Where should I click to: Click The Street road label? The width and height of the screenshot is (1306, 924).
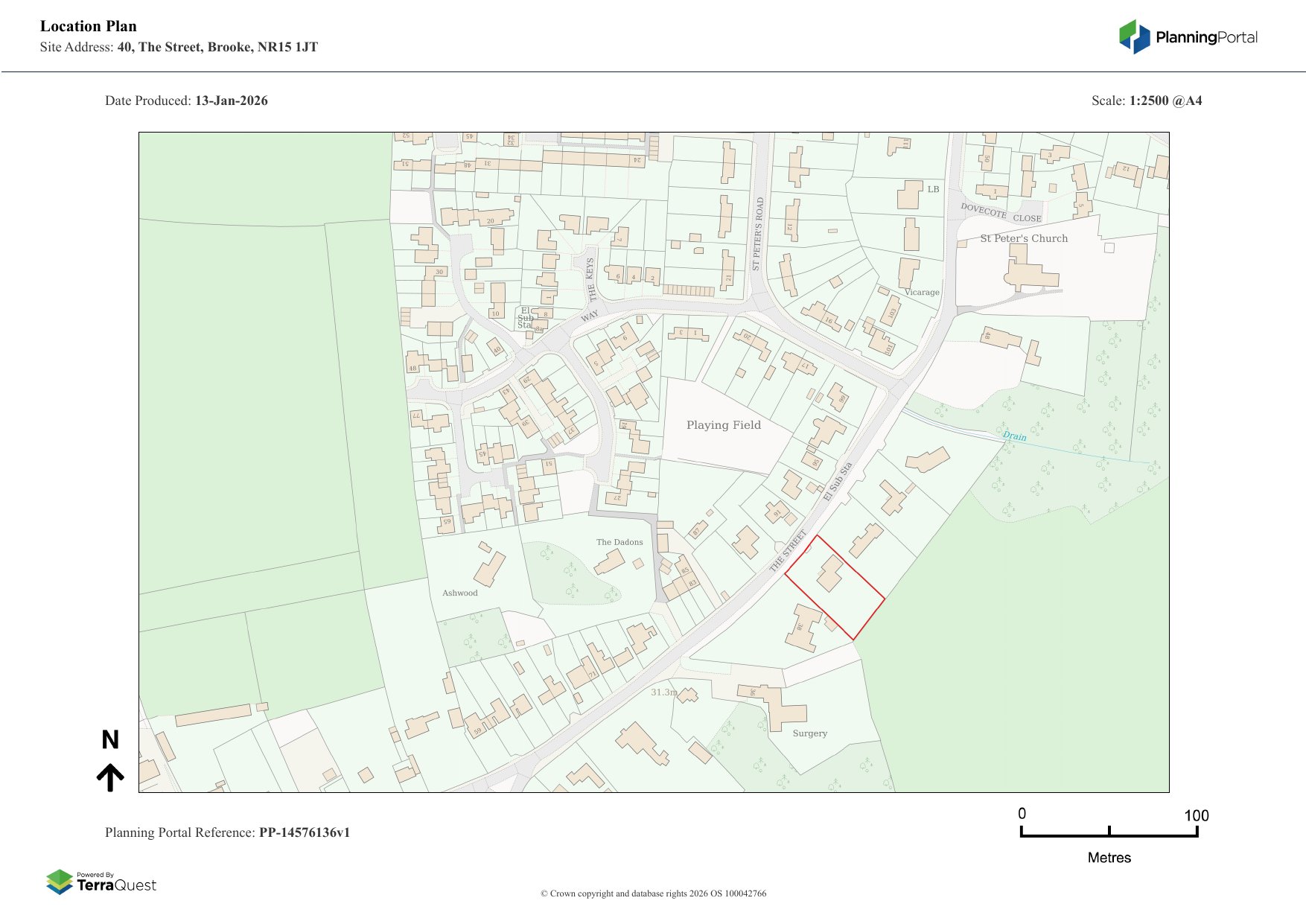(x=788, y=551)
